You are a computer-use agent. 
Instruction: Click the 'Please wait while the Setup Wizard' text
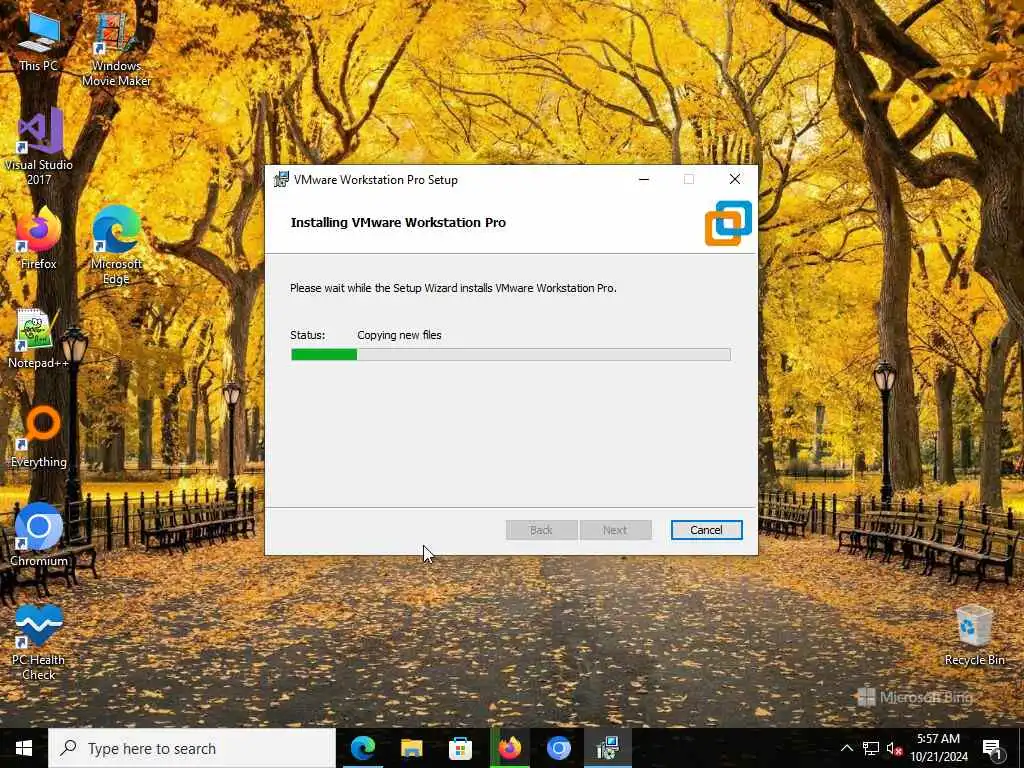pos(453,288)
